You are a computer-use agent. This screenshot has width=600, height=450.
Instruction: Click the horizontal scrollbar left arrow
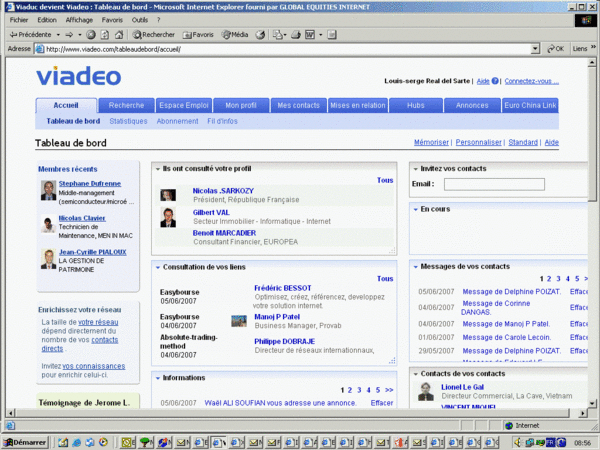[10, 413]
